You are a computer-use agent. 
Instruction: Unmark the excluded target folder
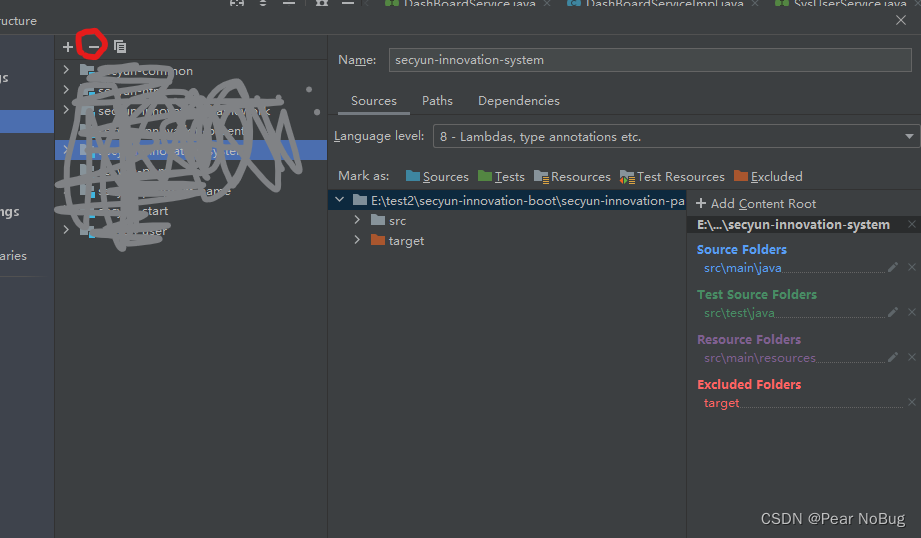coord(912,402)
